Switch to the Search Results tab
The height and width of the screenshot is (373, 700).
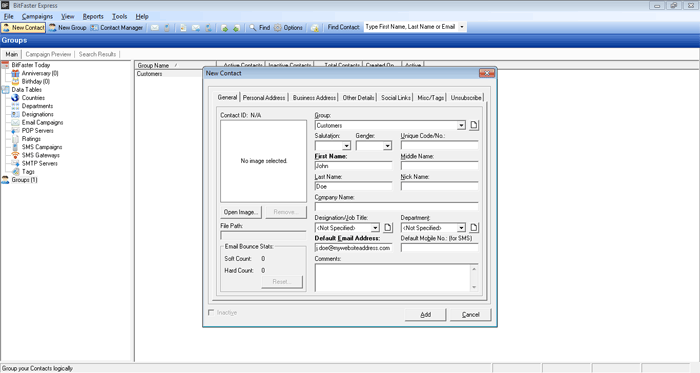(x=97, y=54)
